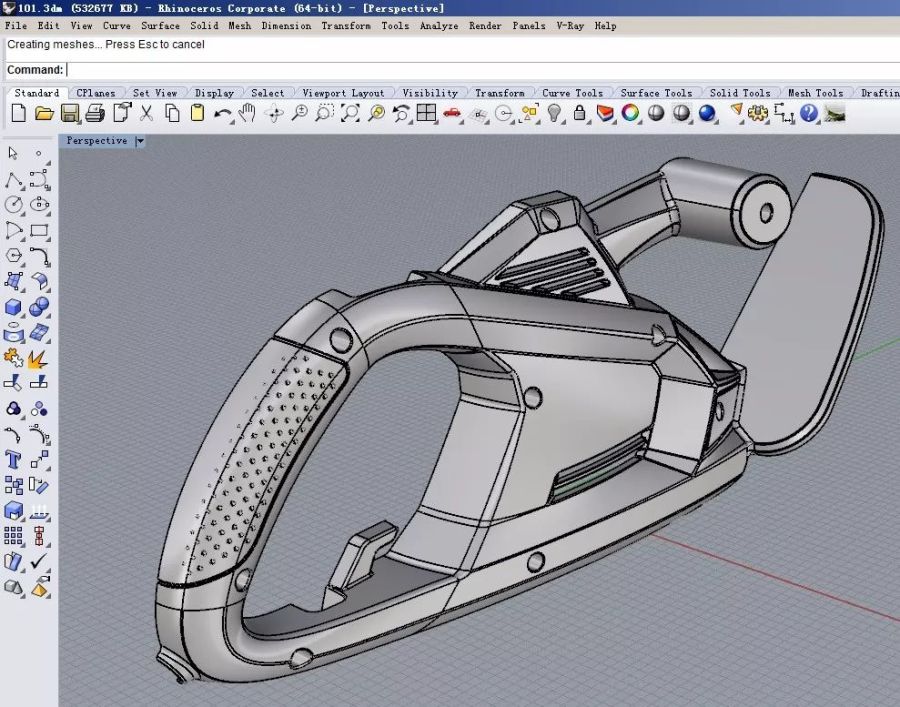Click the Pan view hand icon
Image resolution: width=900 pixels, height=707 pixels.
click(x=247, y=113)
